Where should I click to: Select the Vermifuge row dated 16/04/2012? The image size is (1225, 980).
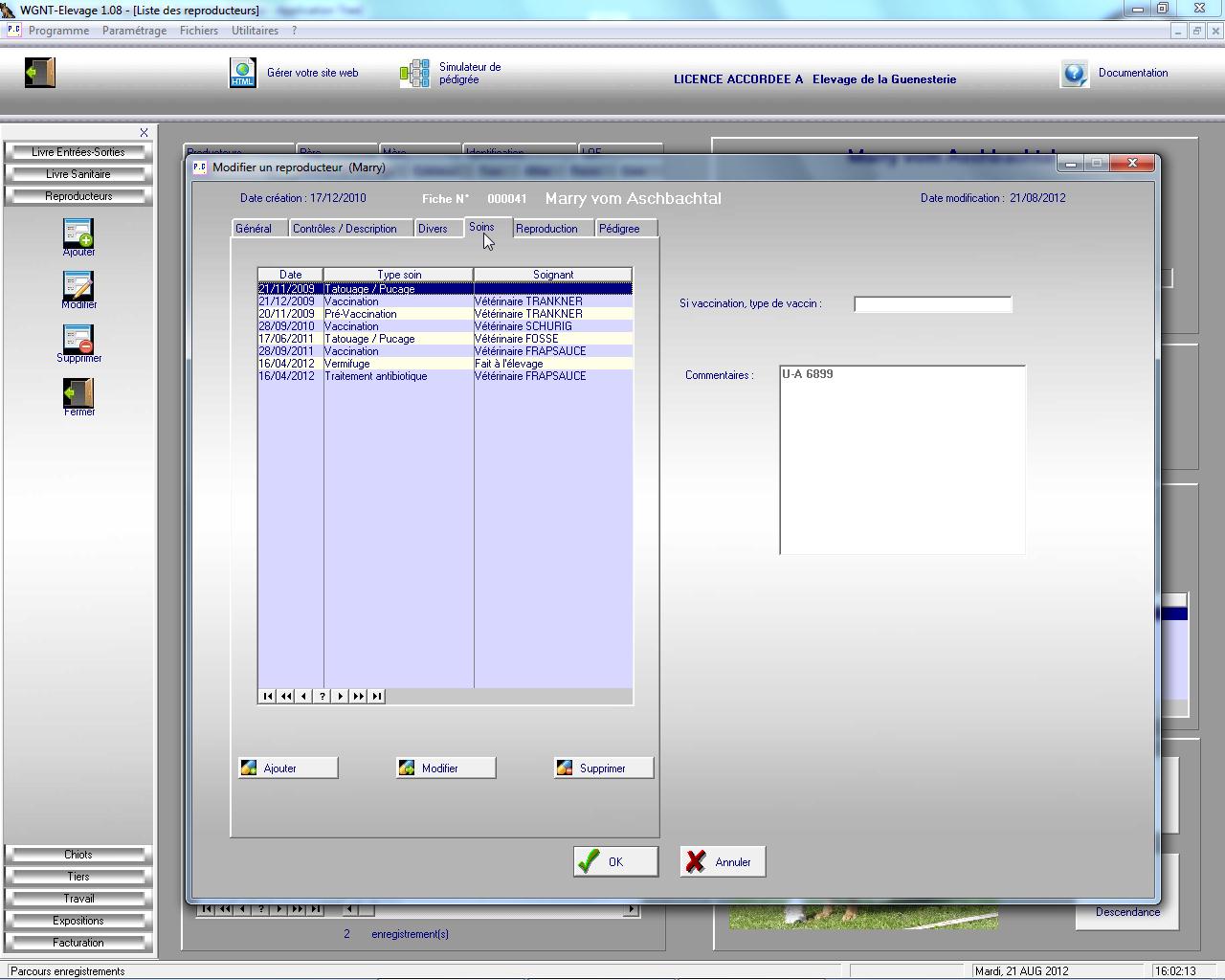pos(398,364)
